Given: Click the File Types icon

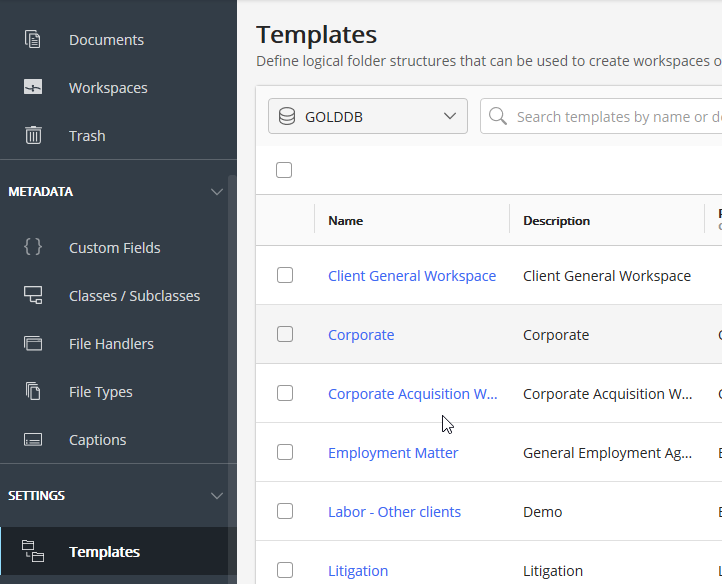Looking at the screenshot, I should (x=33, y=392).
